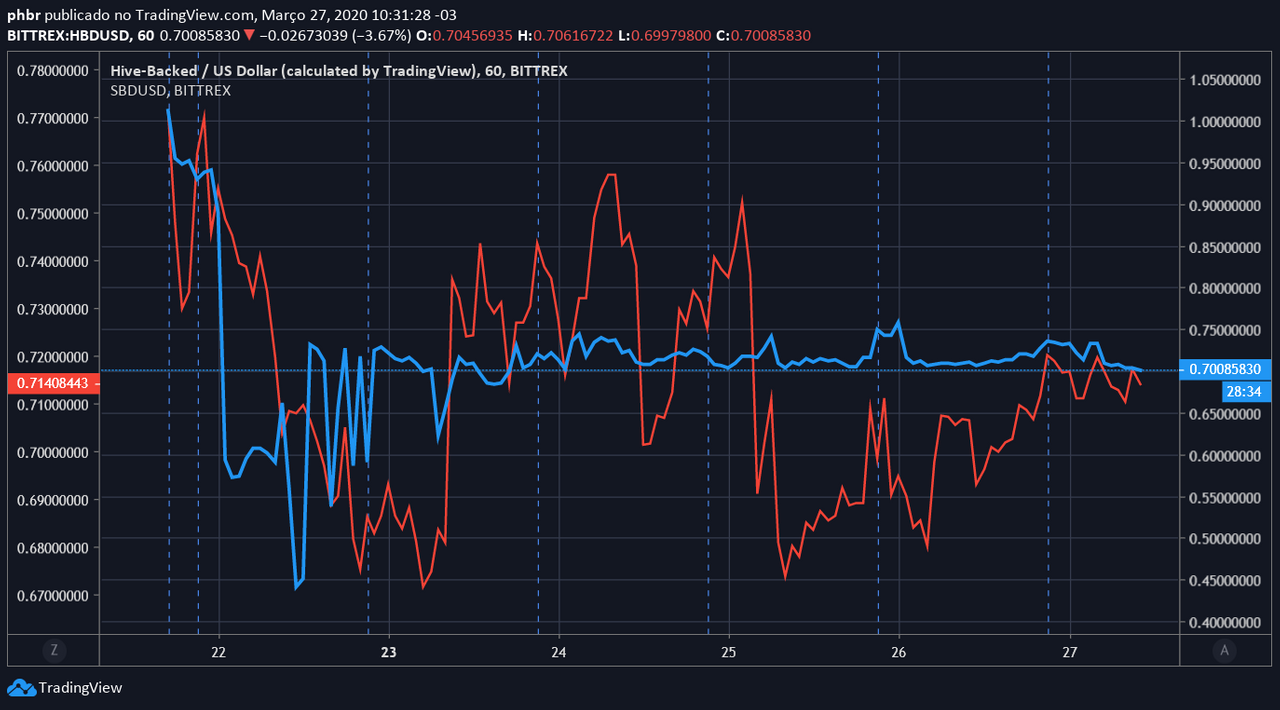
Task: Click the Hive-Backed / US Dollar chart title
Action: [x=339, y=71]
